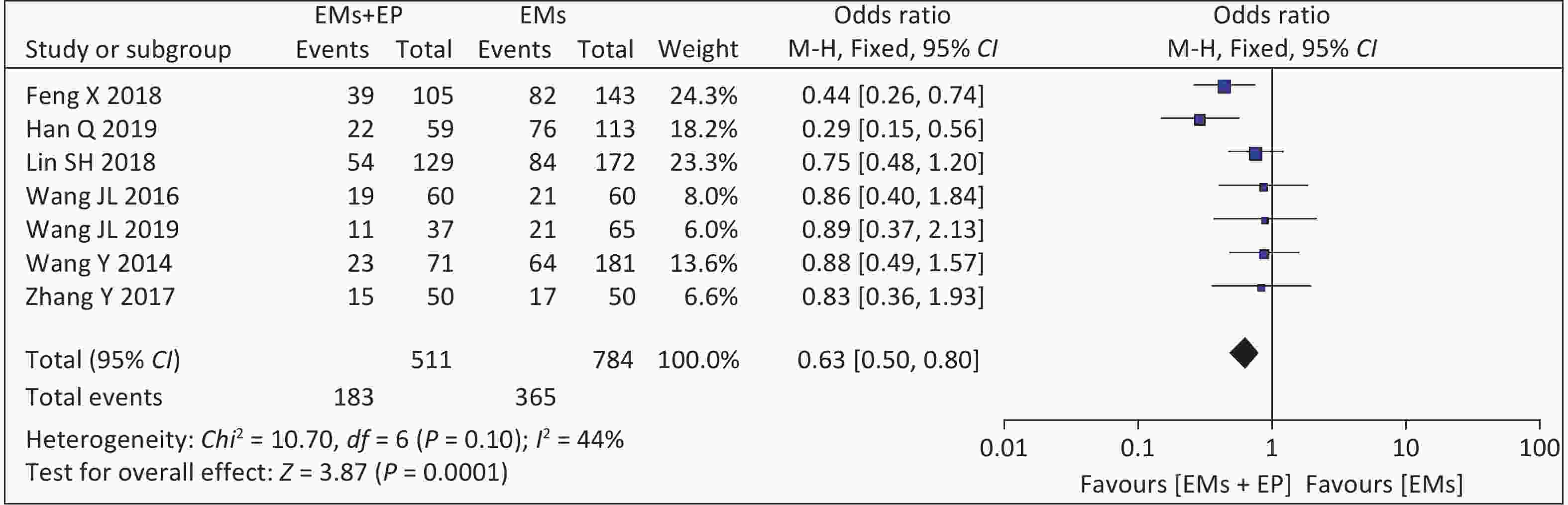Click the Study or subgroup header

click(x=128, y=49)
